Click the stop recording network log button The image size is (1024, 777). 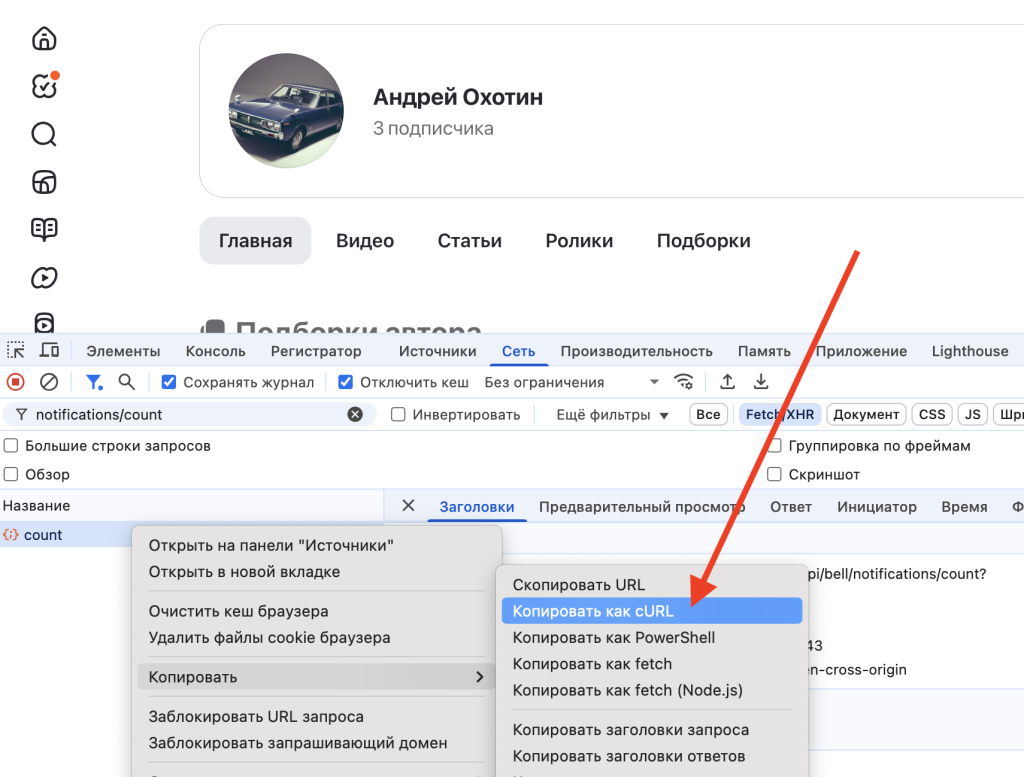click(16, 382)
